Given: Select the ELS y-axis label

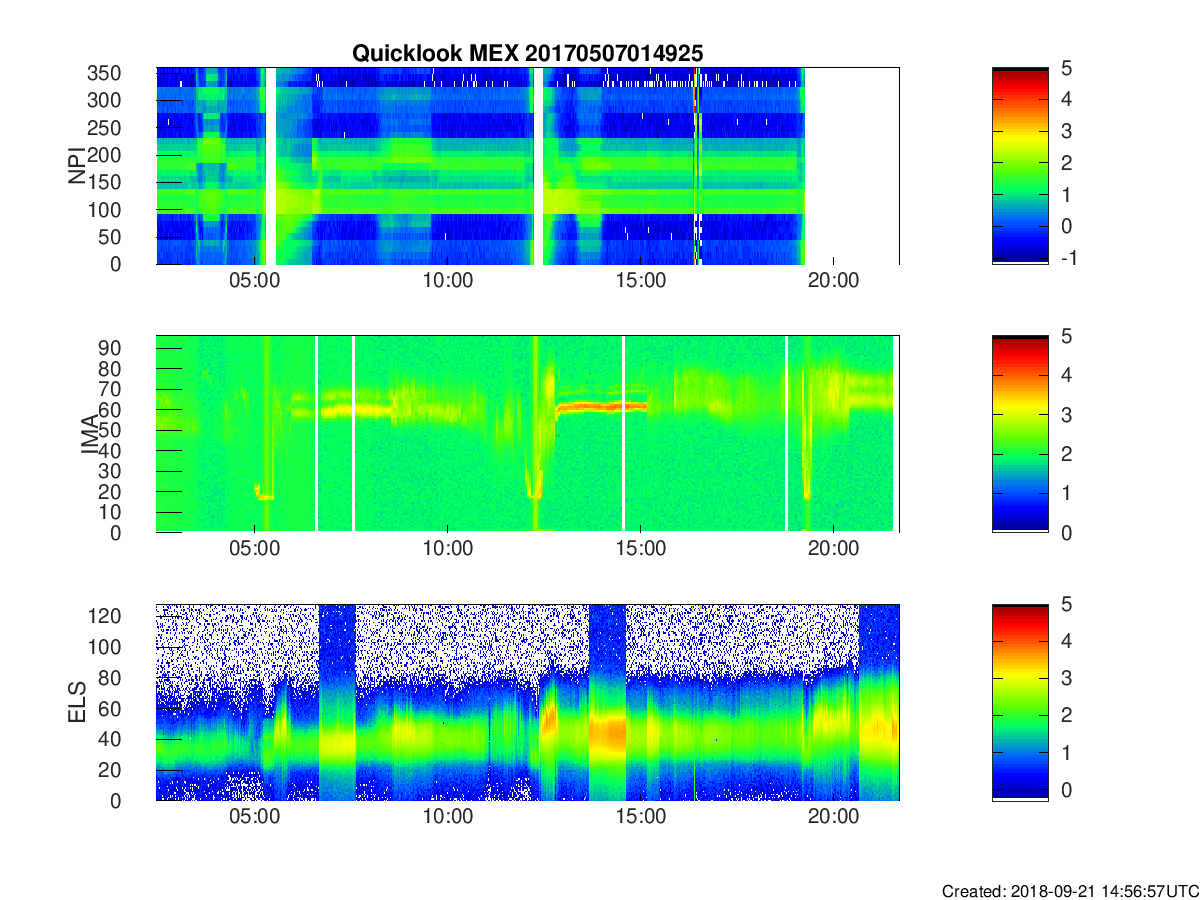Looking at the screenshot, I should pyautogui.click(x=76, y=702).
